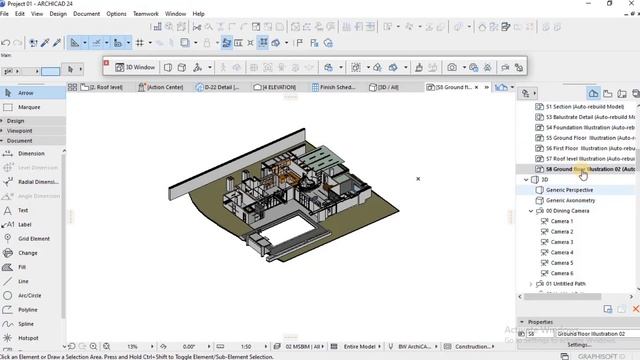Toggle the grid display icon
640x360 pixels.
[x=140, y=43]
